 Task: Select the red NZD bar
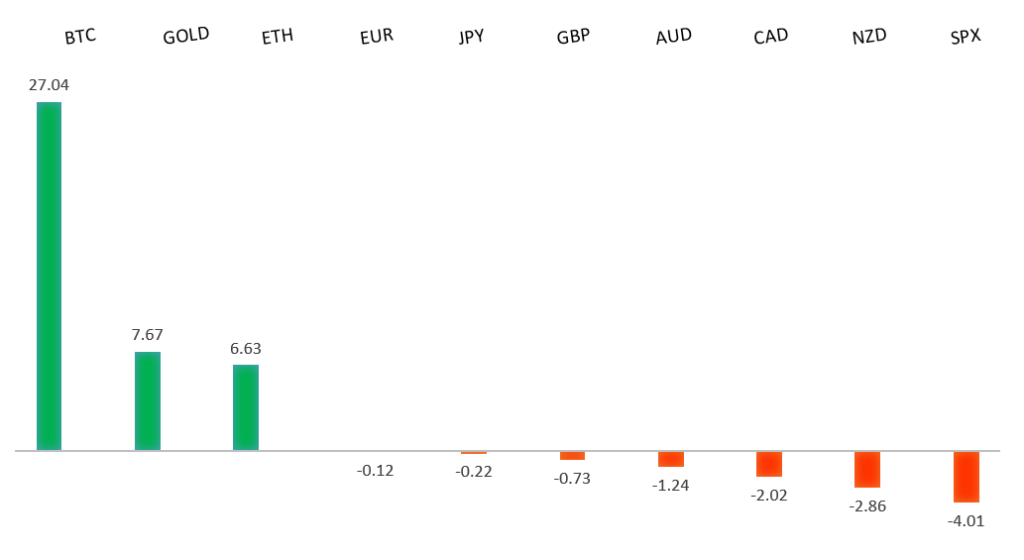click(x=867, y=469)
